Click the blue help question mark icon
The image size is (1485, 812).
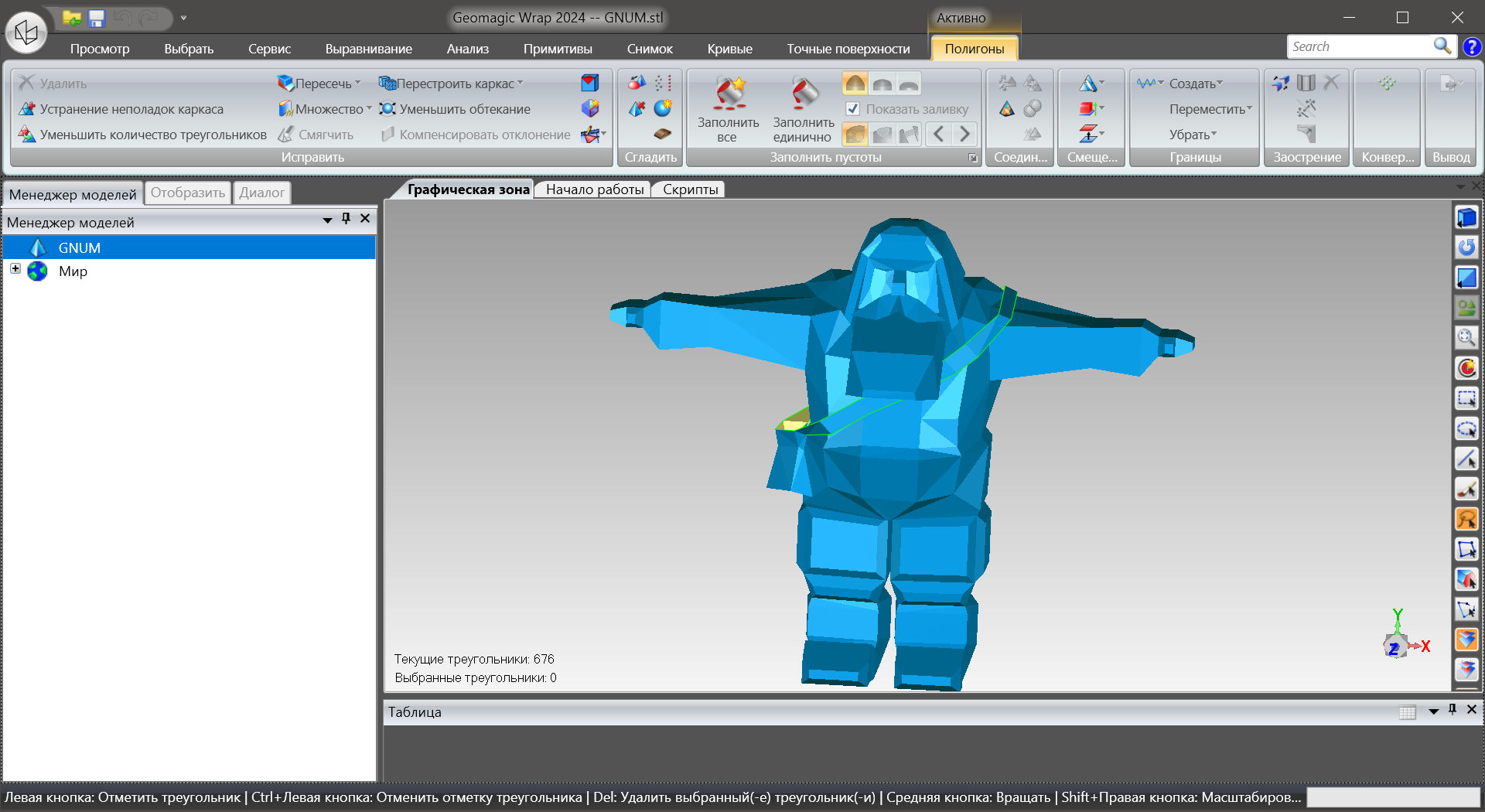[x=1472, y=46]
